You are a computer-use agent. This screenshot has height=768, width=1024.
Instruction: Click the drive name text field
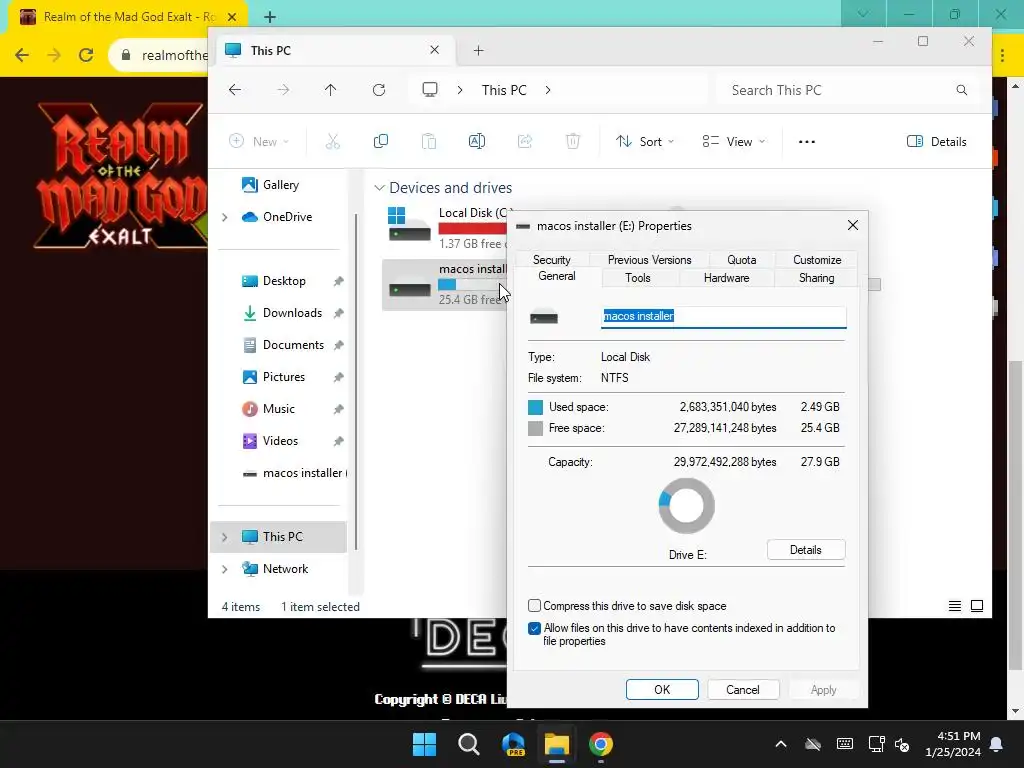click(x=724, y=317)
